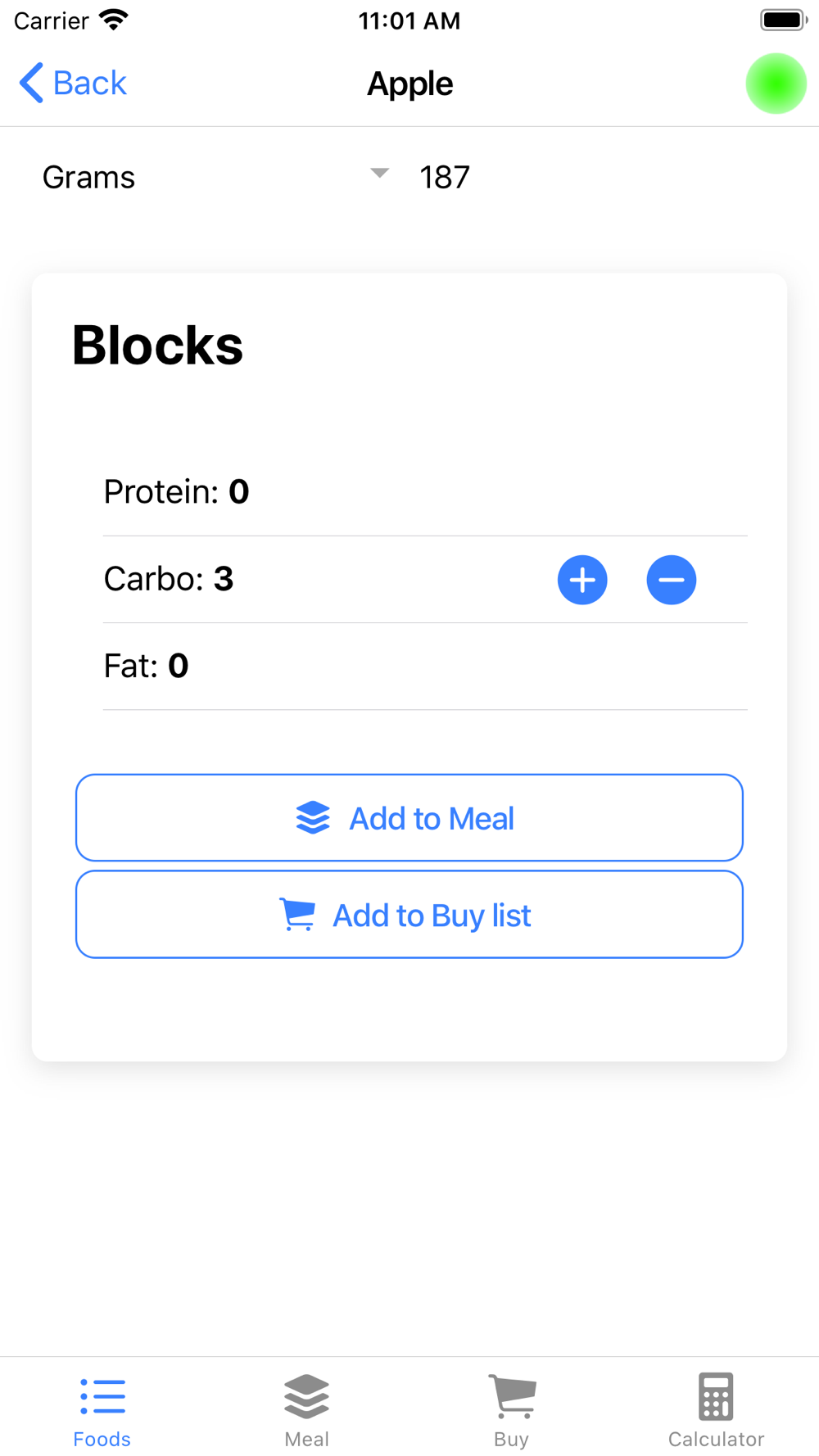
Task: Tap the stacked layers icon in Add to Meal
Action: (x=313, y=817)
